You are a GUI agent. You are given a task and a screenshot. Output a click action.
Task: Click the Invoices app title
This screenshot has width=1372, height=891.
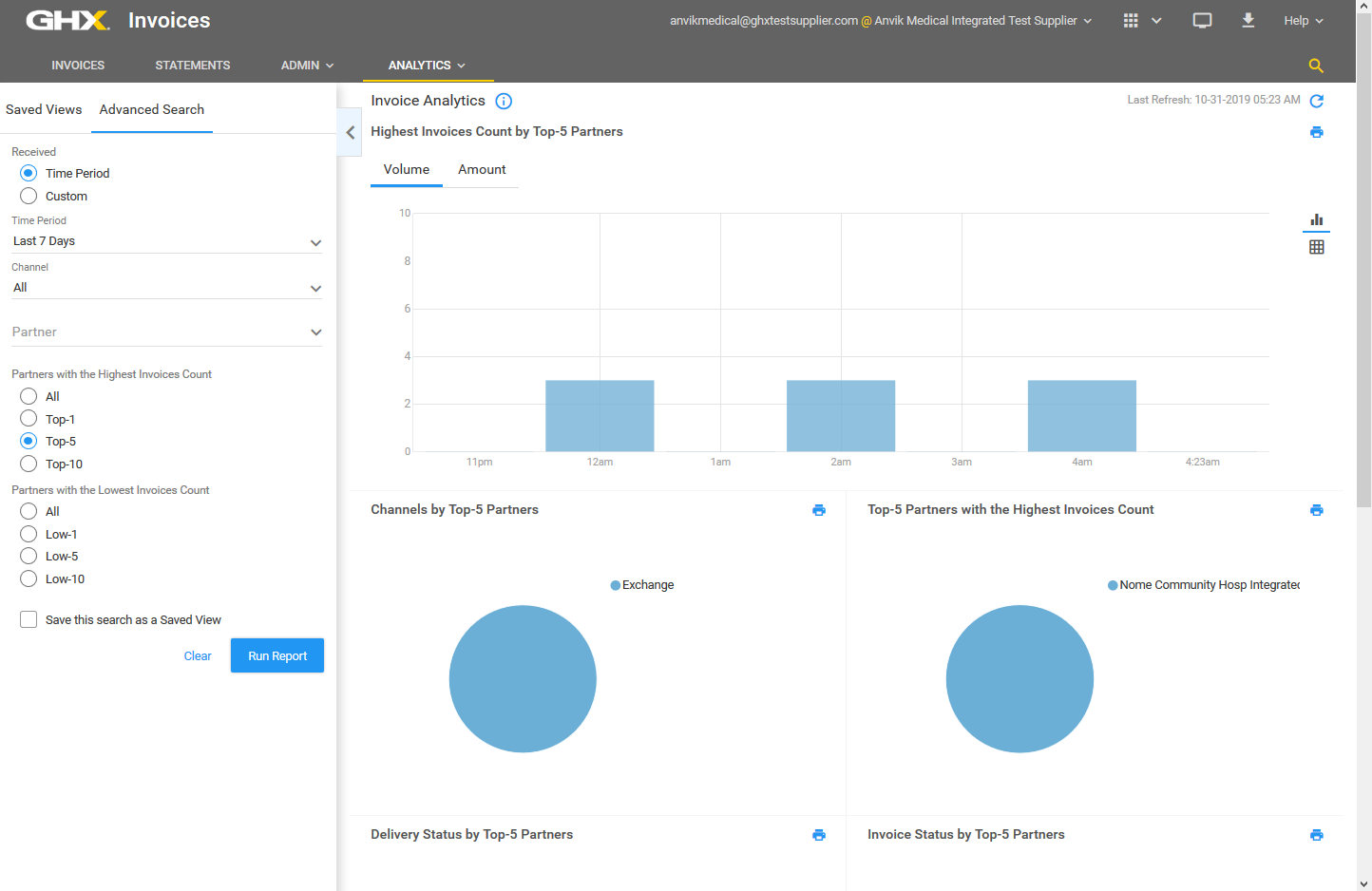click(x=169, y=20)
